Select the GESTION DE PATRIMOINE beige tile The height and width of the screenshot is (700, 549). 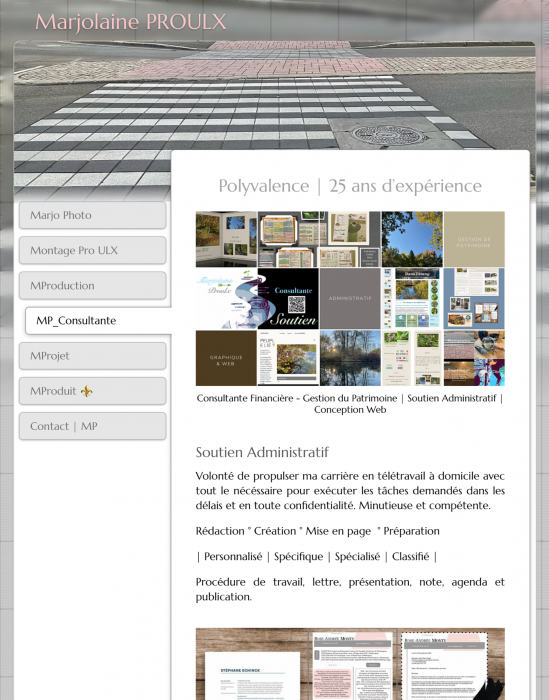pyautogui.click(x=474, y=239)
